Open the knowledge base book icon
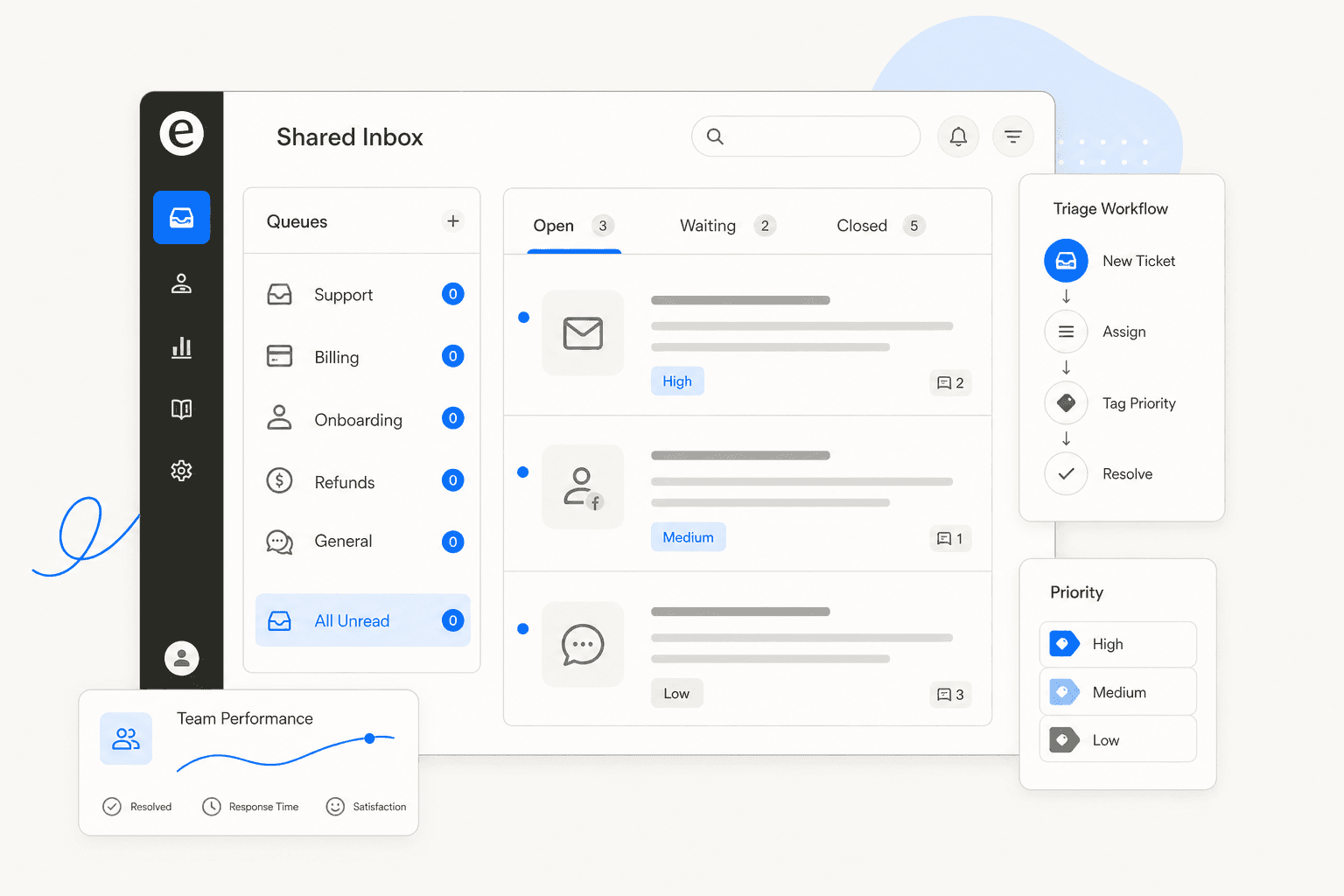This screenshot has height=896, width=1344. [181, 409]
